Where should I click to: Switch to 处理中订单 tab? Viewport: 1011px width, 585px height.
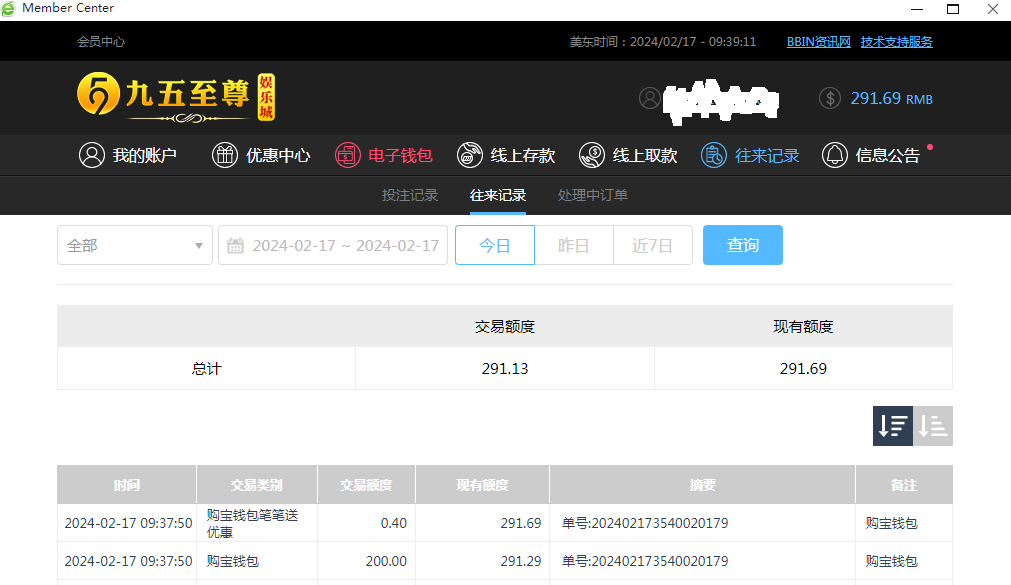tap(593, 195)
